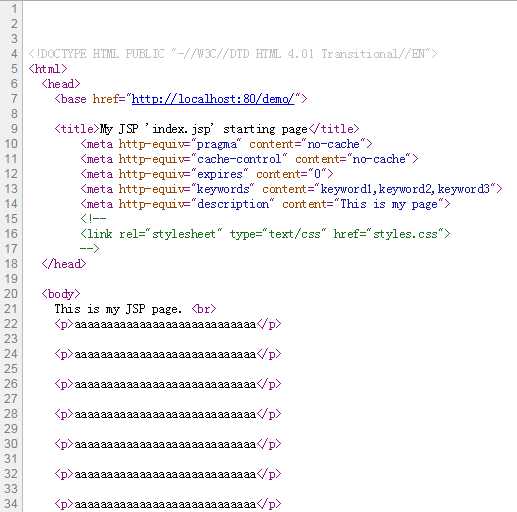Click the cache-control value on line 11
The height and width of the screenshot is (512, 517).
tap(239, 159)
